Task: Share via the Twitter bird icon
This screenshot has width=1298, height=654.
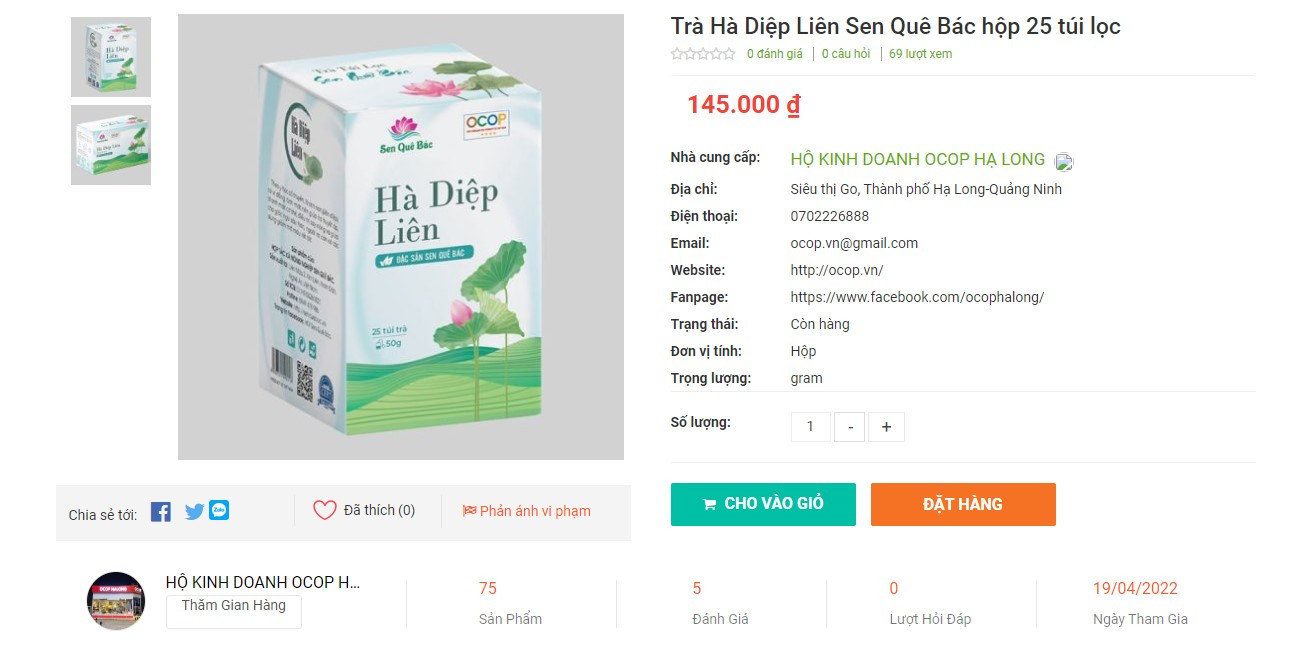Action: [194, 512]
